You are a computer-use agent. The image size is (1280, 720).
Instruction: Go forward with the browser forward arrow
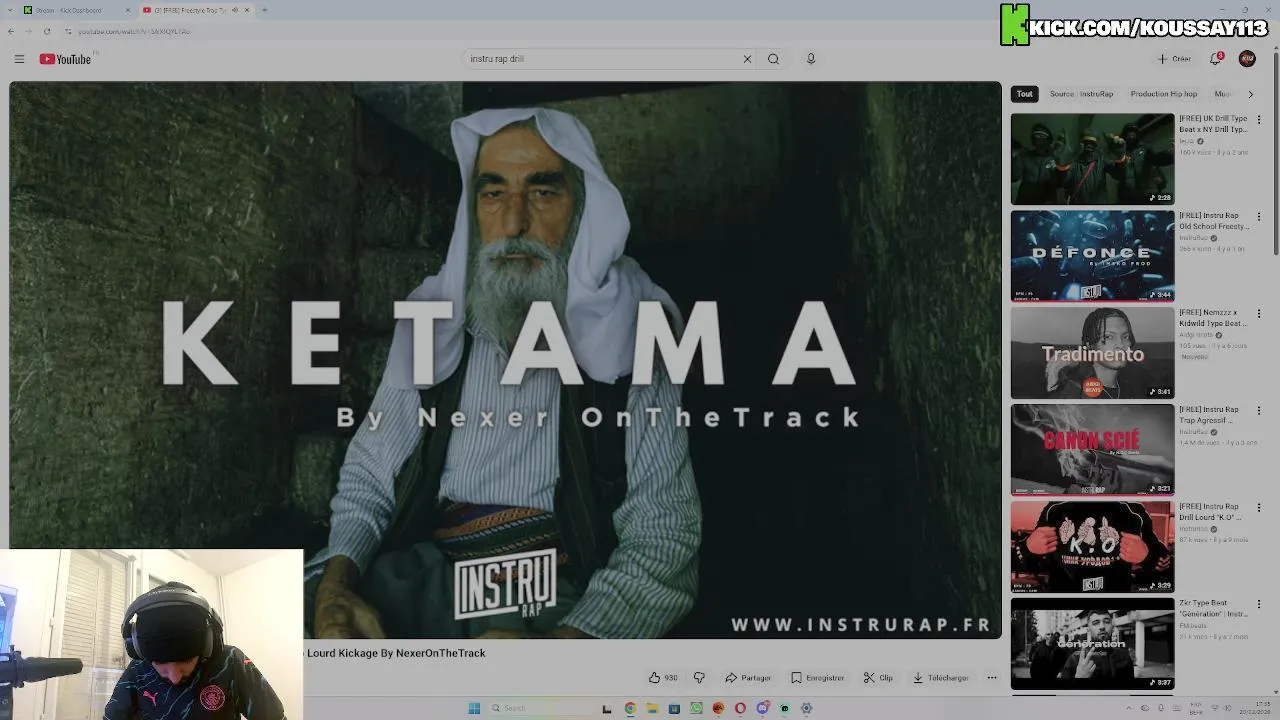[28, 31]
